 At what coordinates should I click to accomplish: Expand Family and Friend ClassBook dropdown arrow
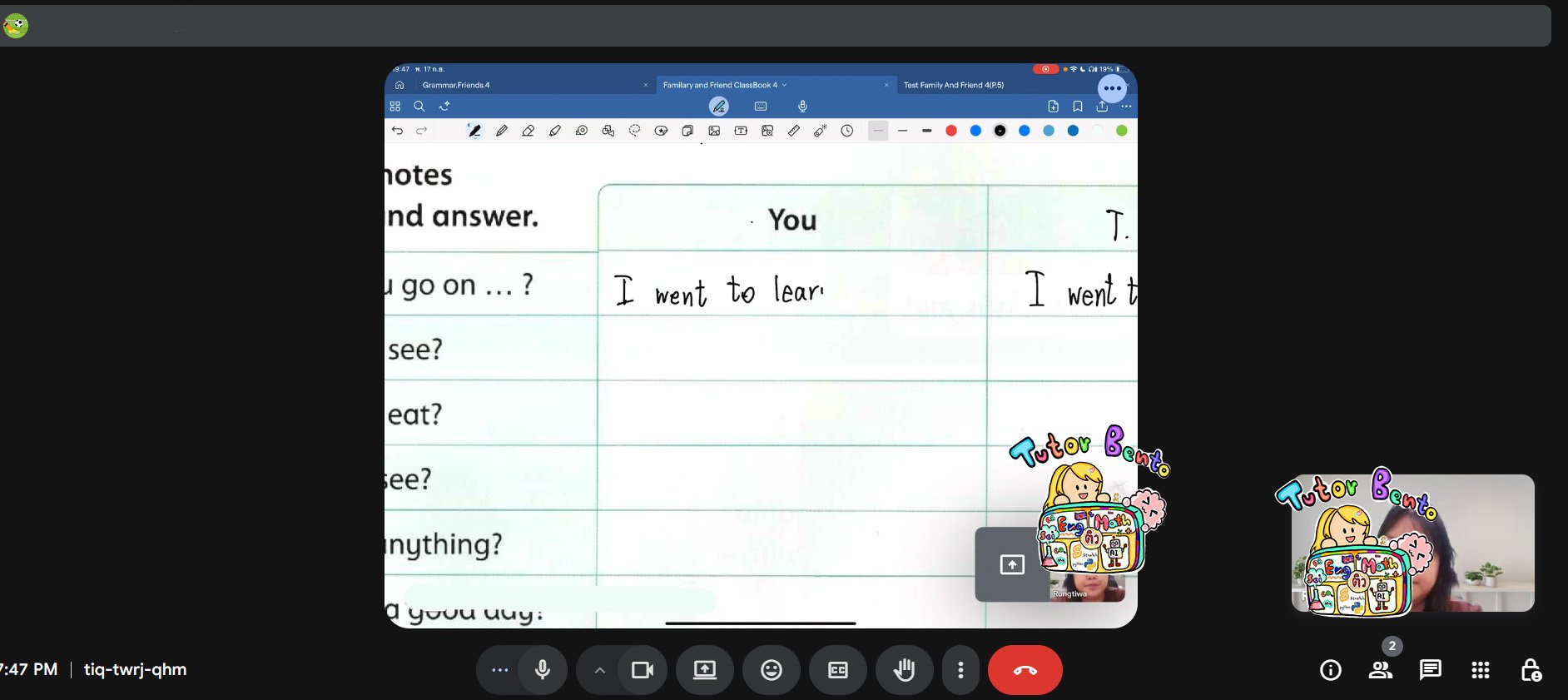tap(784, 85)
